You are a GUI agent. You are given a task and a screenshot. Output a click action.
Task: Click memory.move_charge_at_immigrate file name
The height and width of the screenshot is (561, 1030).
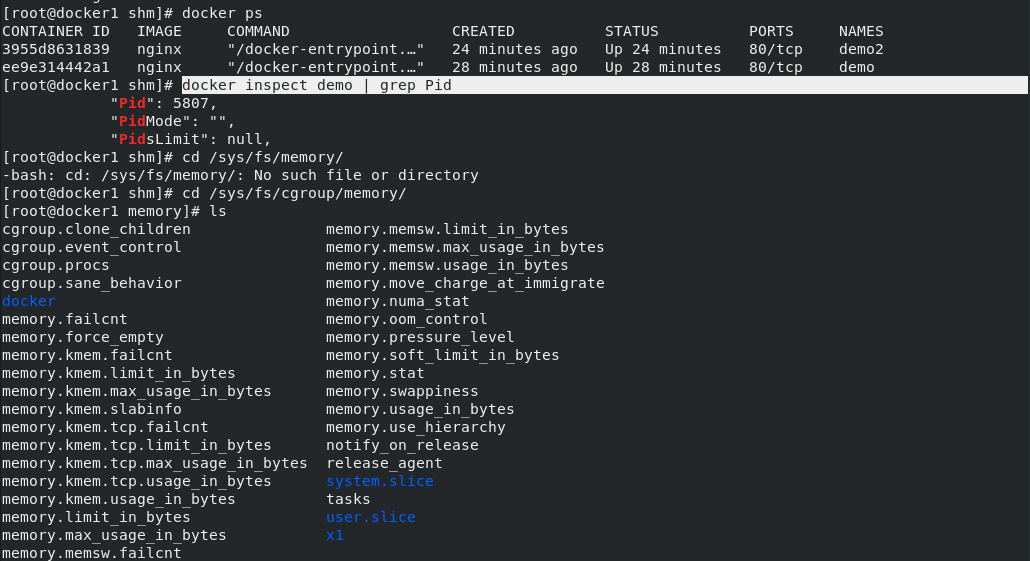pos(465,283)
